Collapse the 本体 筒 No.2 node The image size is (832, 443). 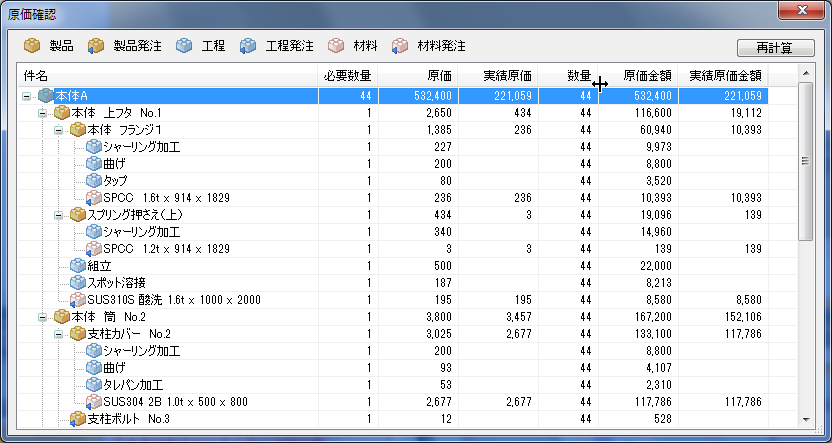click(x=42, y=317)
